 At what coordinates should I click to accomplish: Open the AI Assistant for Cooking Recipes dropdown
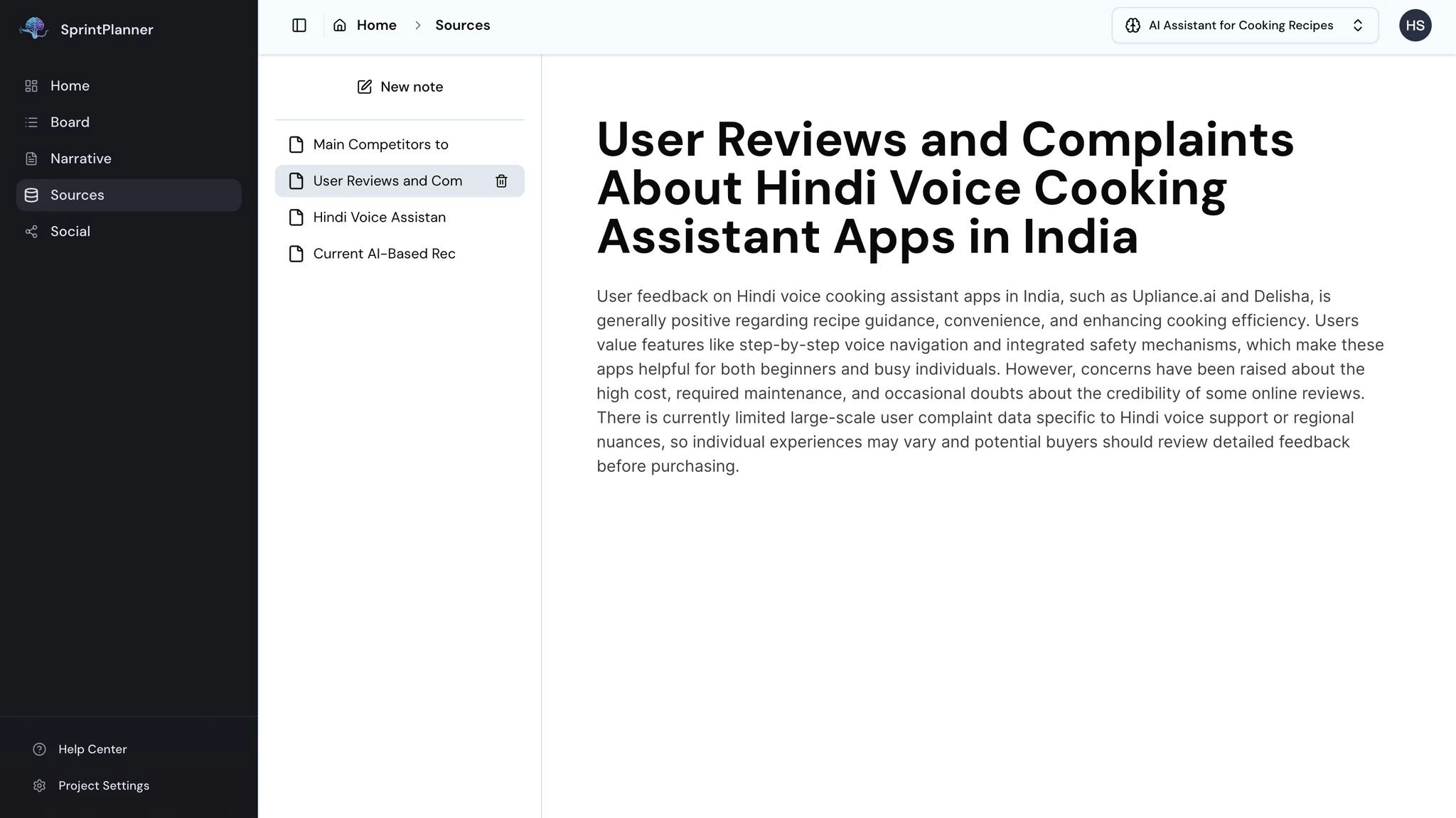coord(1241,26)
